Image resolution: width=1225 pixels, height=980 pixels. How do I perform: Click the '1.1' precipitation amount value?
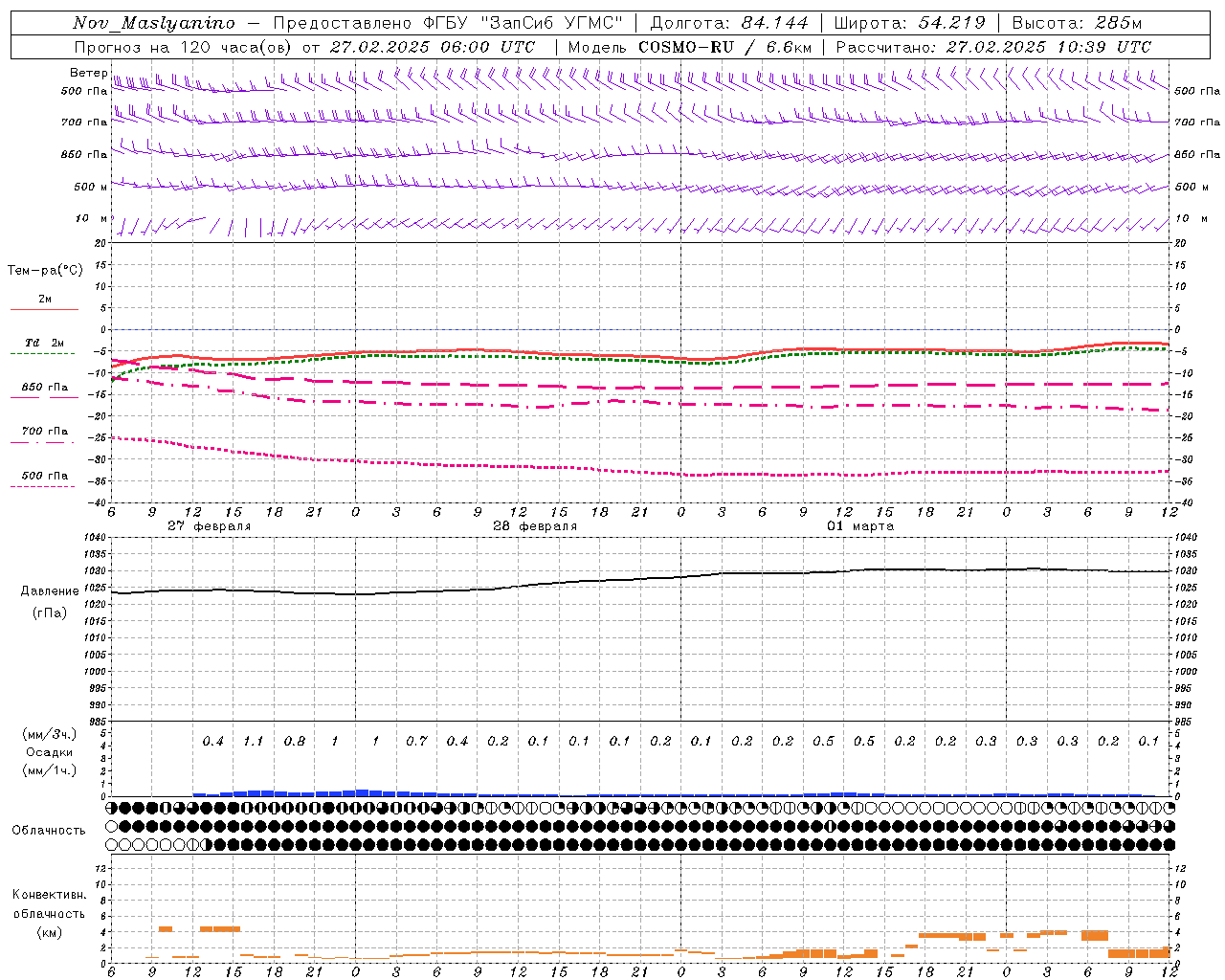tap(254, 741)
